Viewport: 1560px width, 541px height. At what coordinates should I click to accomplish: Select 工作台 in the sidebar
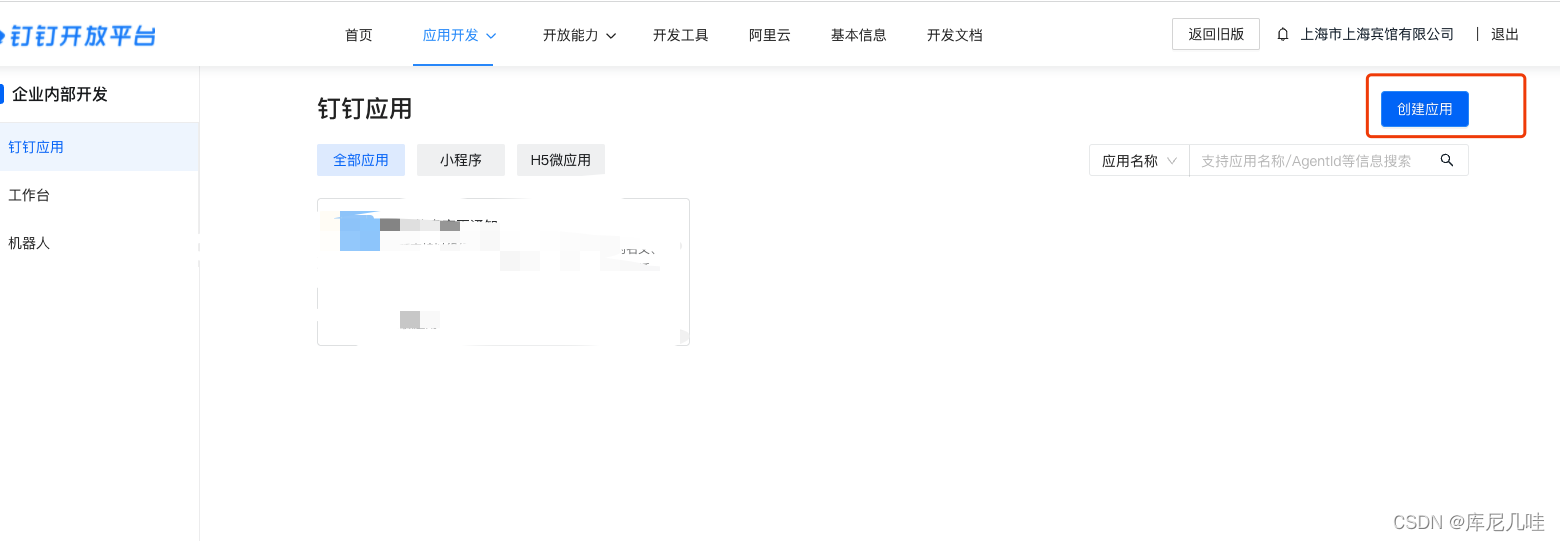[99, 195]
